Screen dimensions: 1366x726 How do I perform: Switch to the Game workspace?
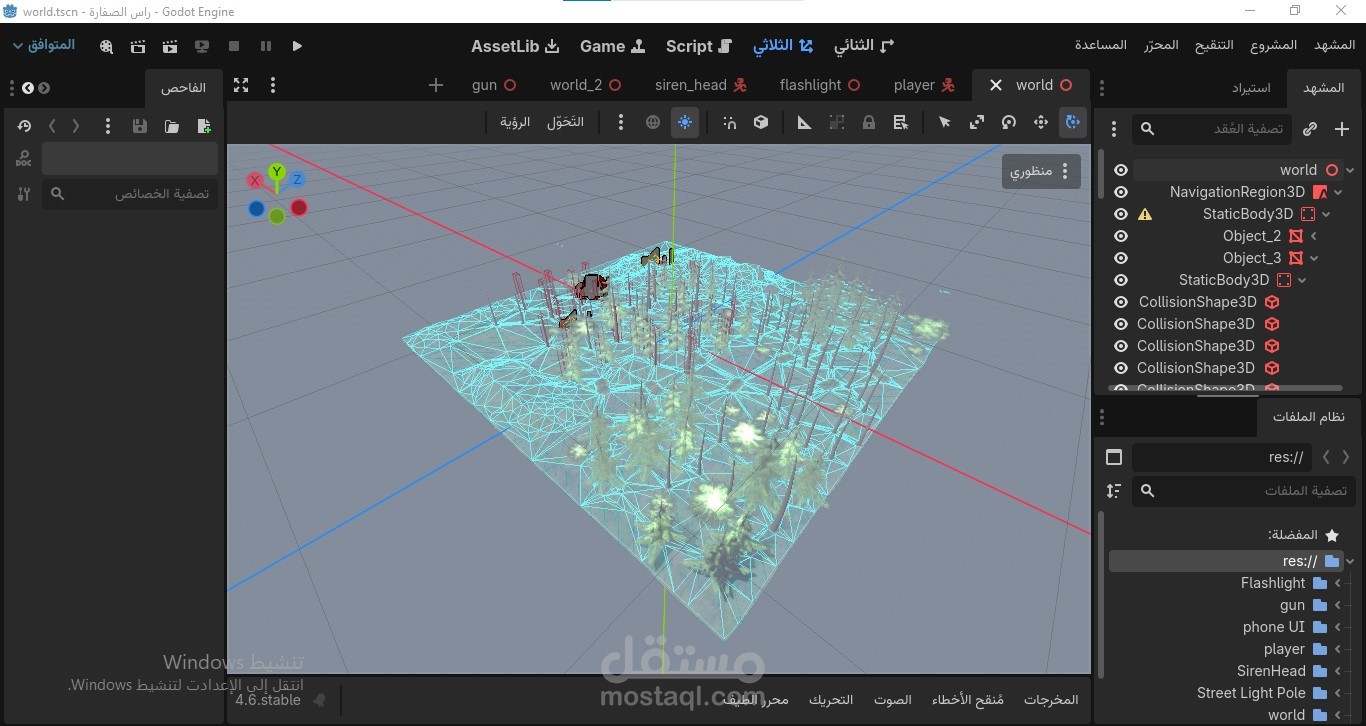(613, 46)
